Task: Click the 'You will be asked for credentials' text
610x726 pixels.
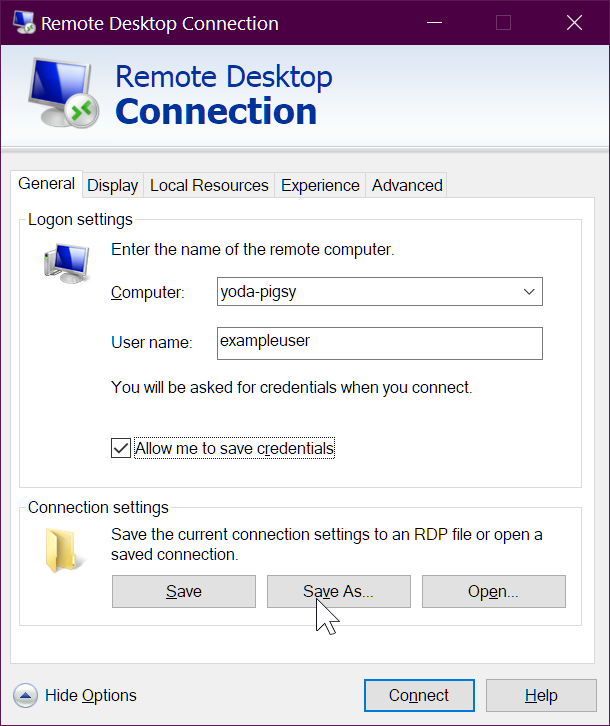Action: (x=292, y=388)
